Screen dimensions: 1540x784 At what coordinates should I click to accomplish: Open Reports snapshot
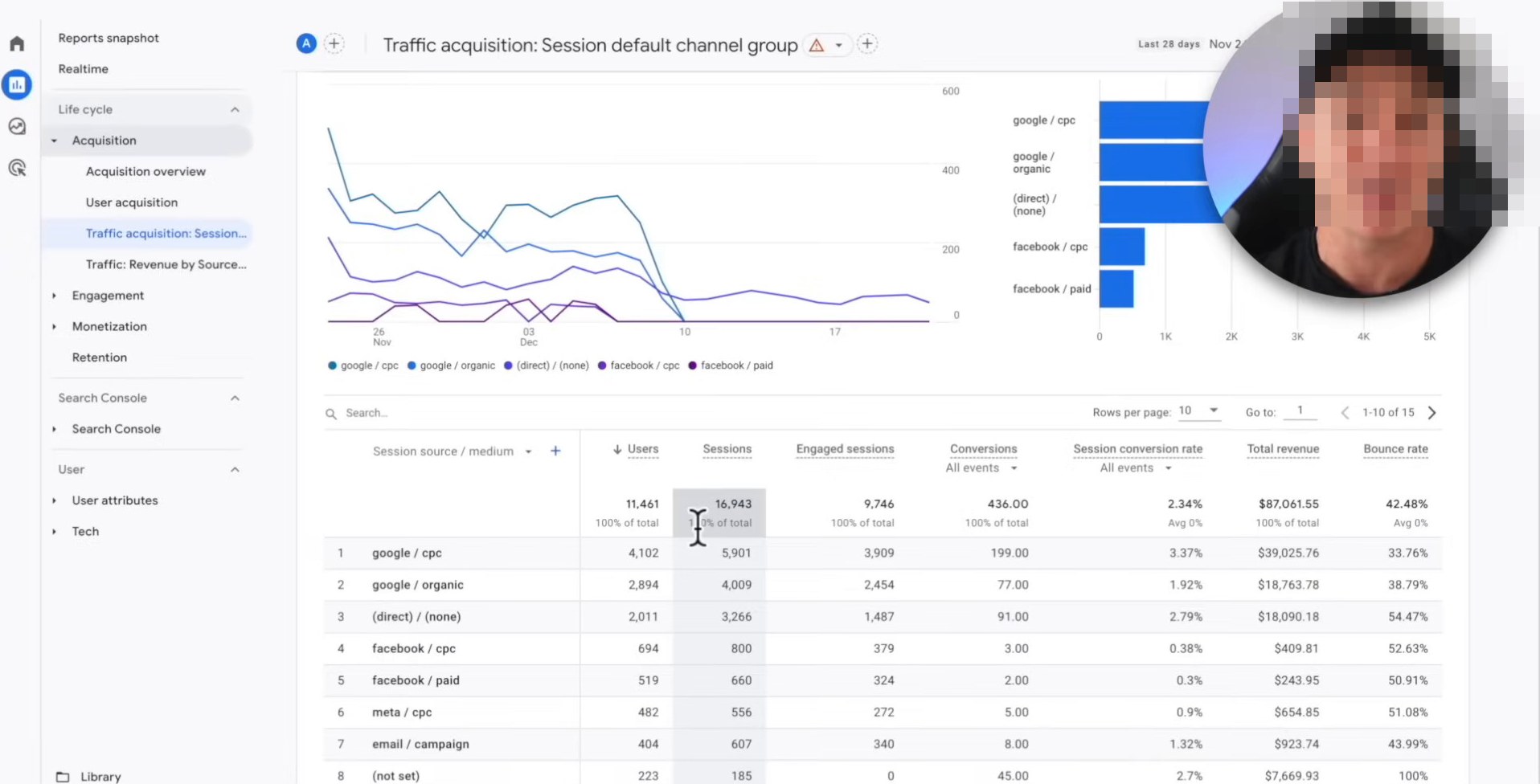109,38
